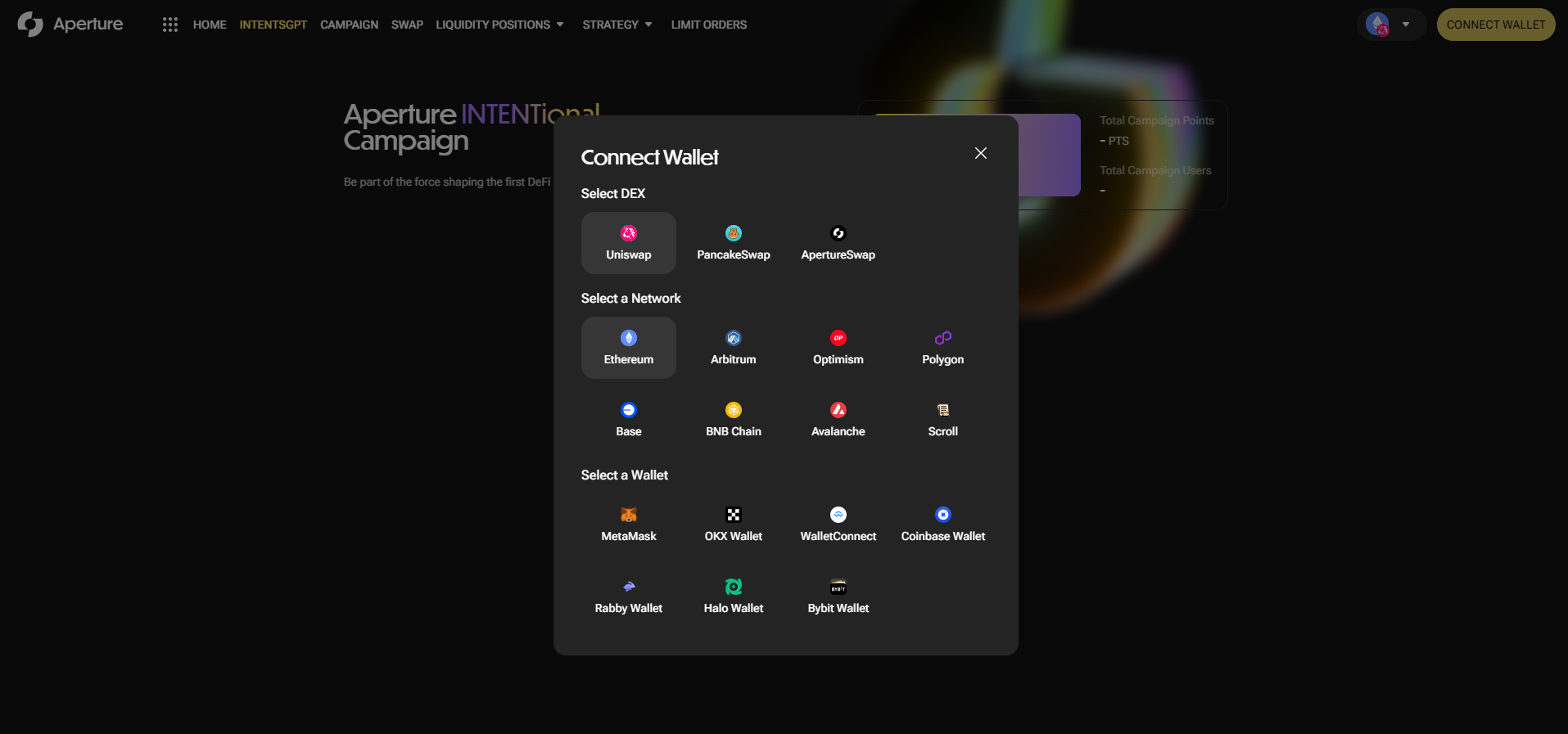
Task: Select the WalletConnect icon
Action: coord(838,515)
